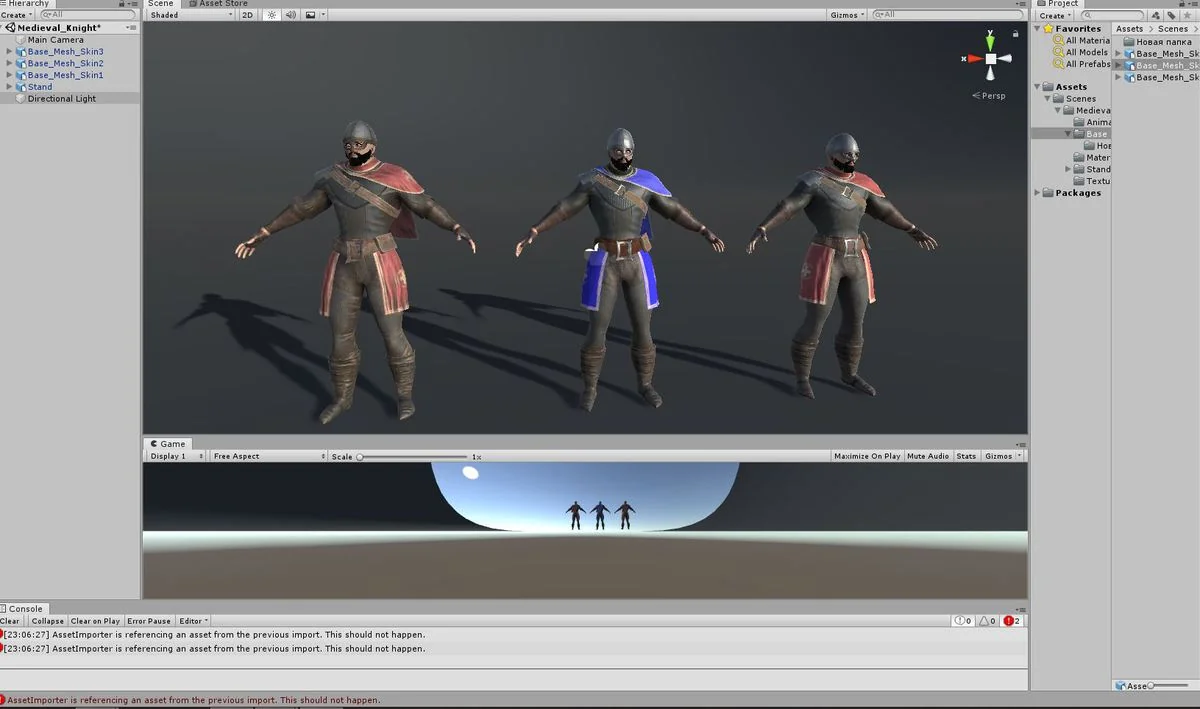This screenshot has width=1200, height=709.
Task: Toggle scene lighting with the sun icon
Action: tap(271, 15)
